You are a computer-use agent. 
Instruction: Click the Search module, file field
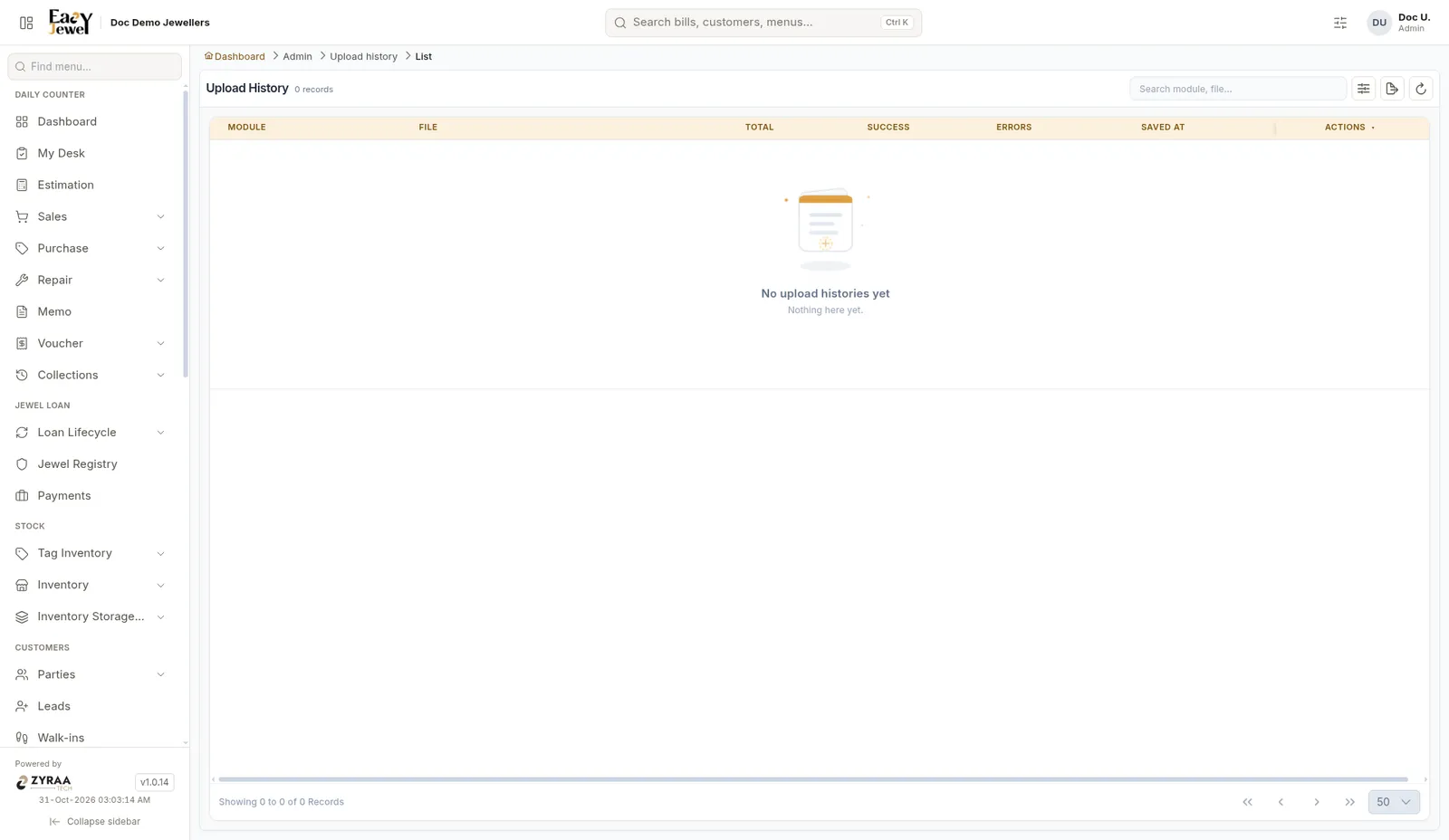tap(1238, 89)
